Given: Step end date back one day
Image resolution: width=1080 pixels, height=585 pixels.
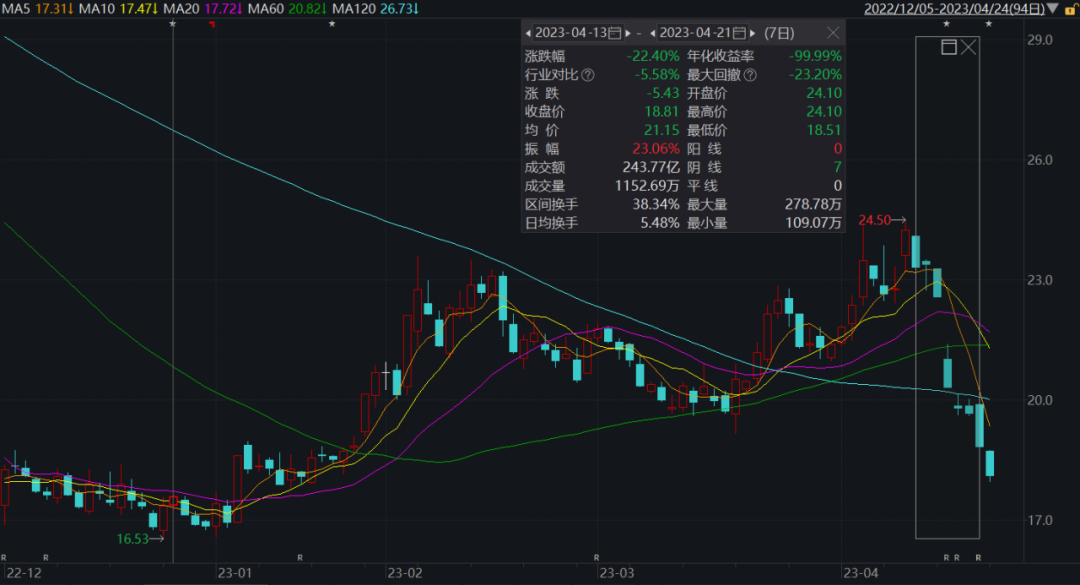Looking at the screenshot, I should coord(654,33).
